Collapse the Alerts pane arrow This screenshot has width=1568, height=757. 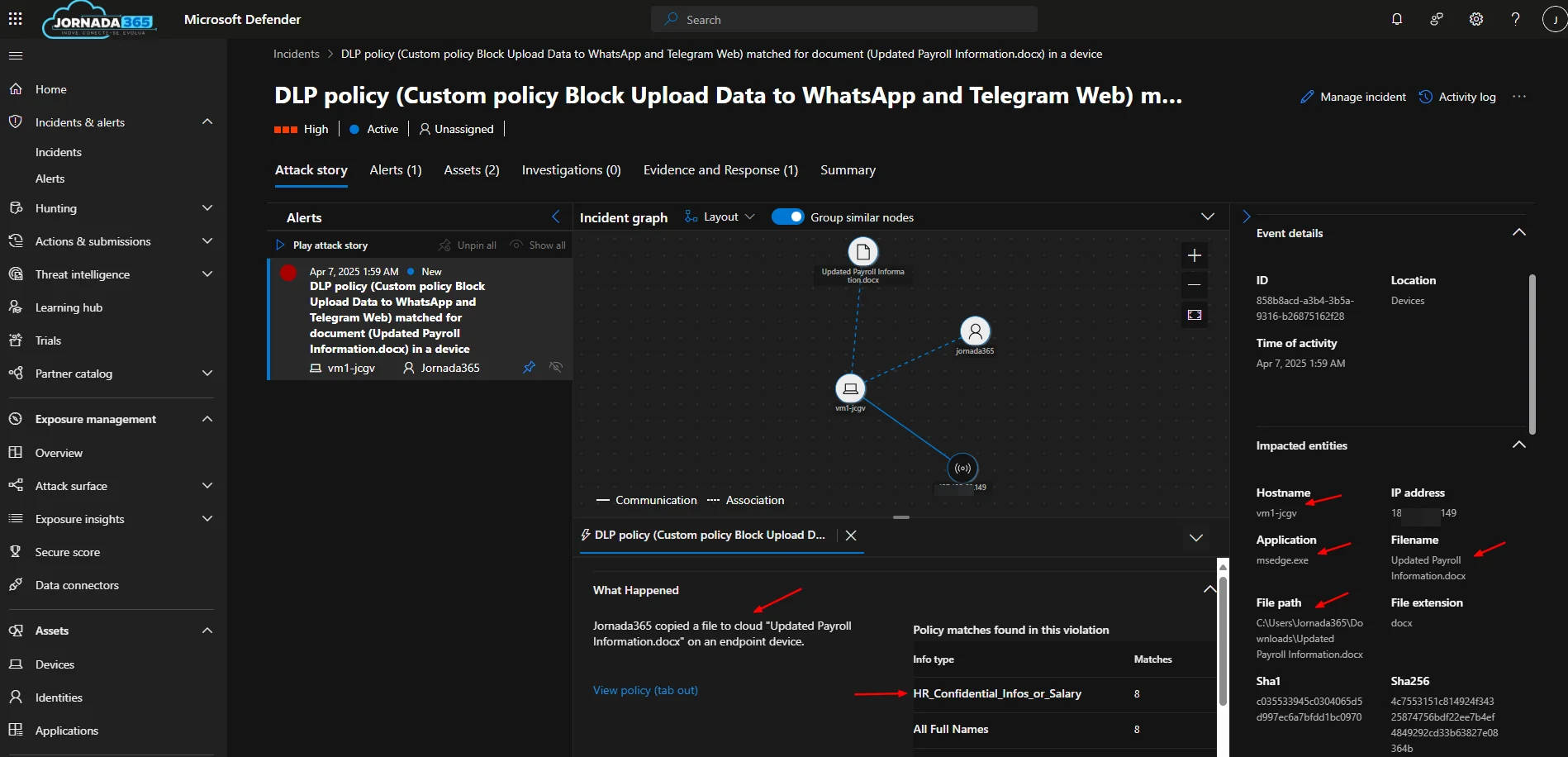pos(556,217)
